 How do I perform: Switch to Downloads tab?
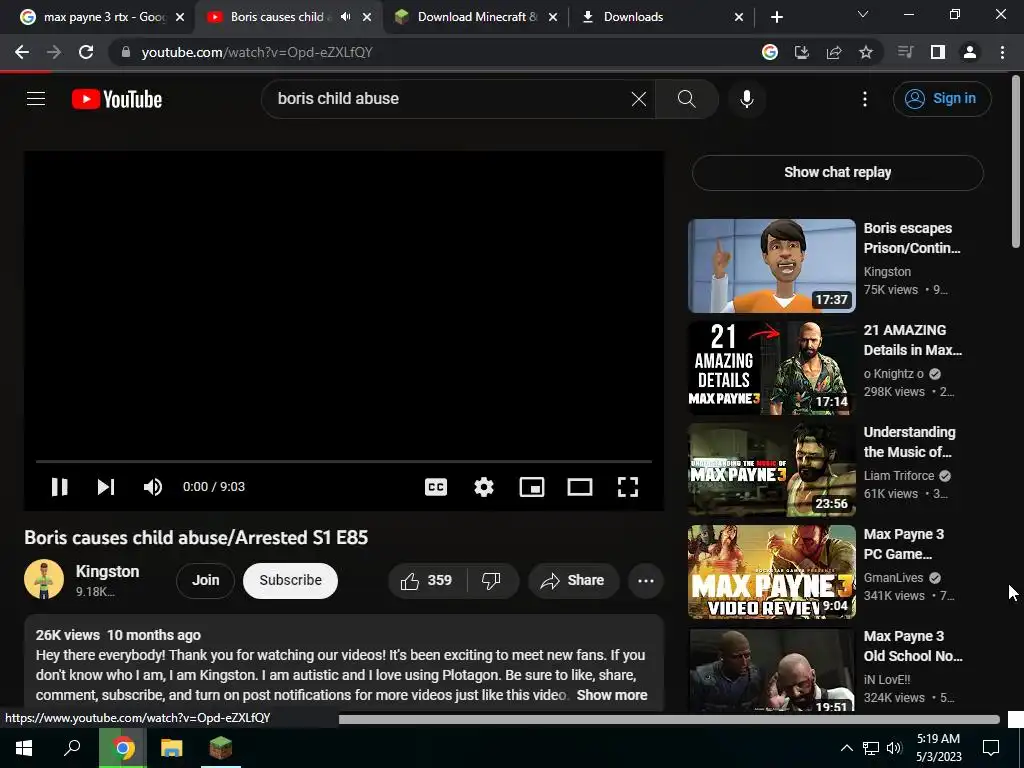pos(662,17)
